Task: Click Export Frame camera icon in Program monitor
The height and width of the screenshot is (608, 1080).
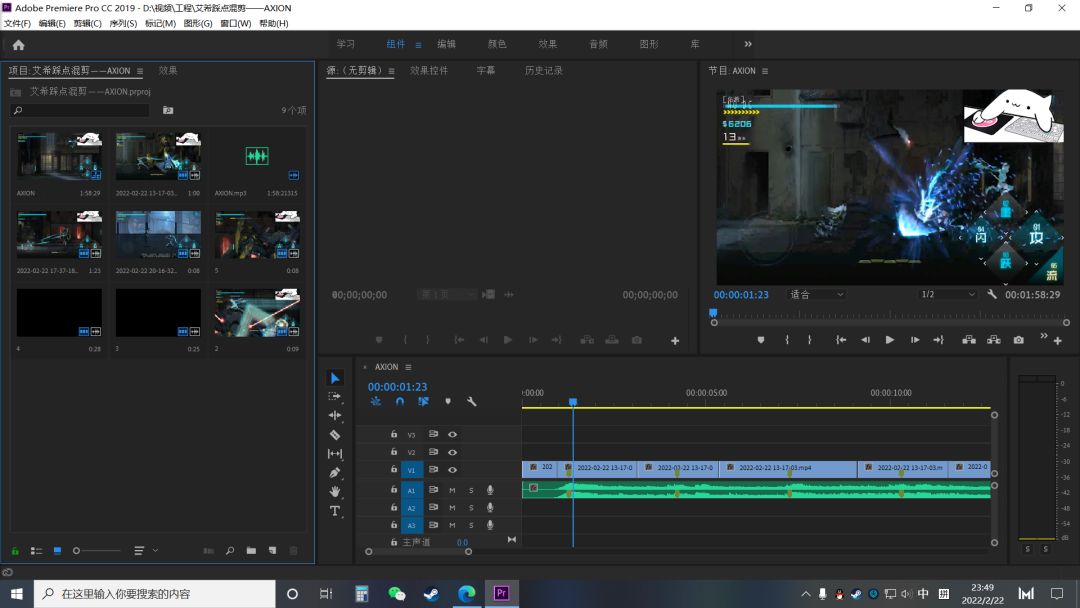Action: pos(1019,339)
